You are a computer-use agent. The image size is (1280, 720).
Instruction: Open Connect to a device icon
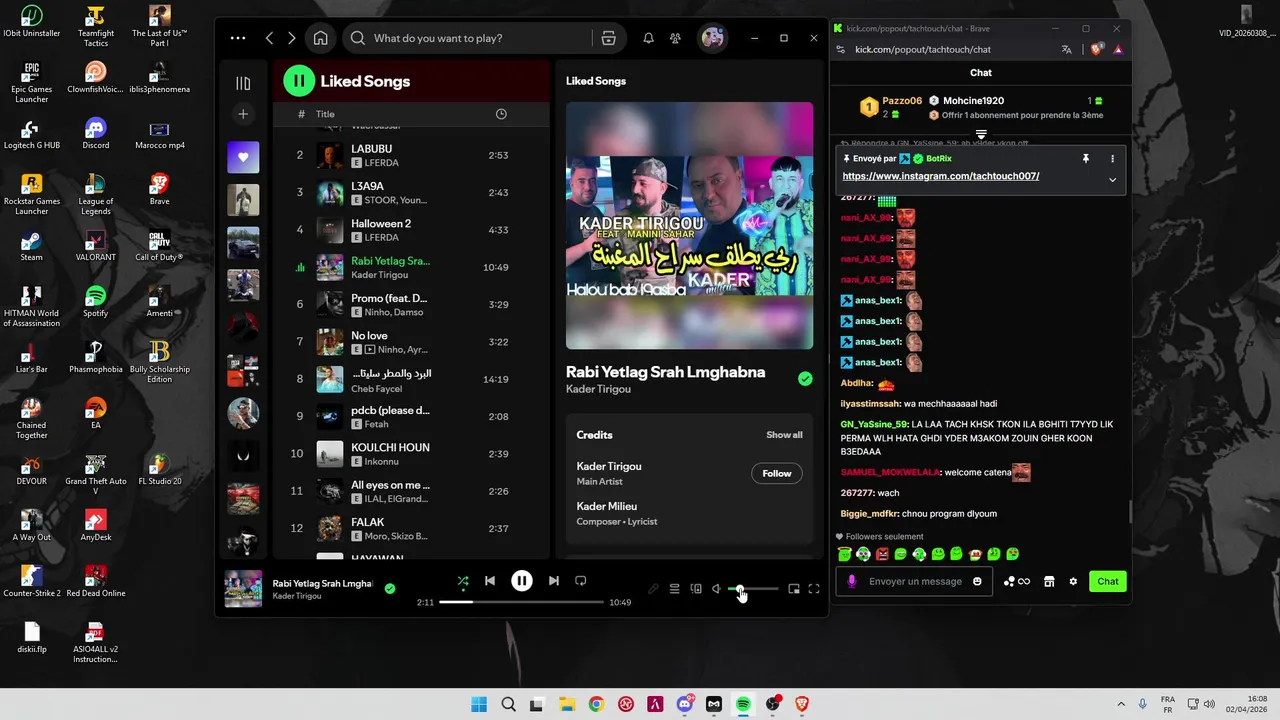click(x=696, y=589)
